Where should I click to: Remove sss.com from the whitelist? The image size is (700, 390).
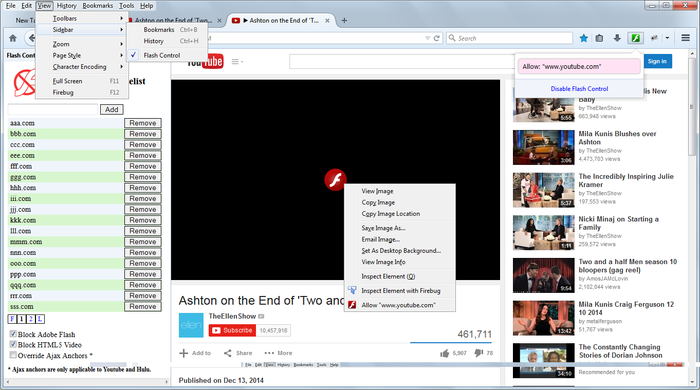[143, 307]
